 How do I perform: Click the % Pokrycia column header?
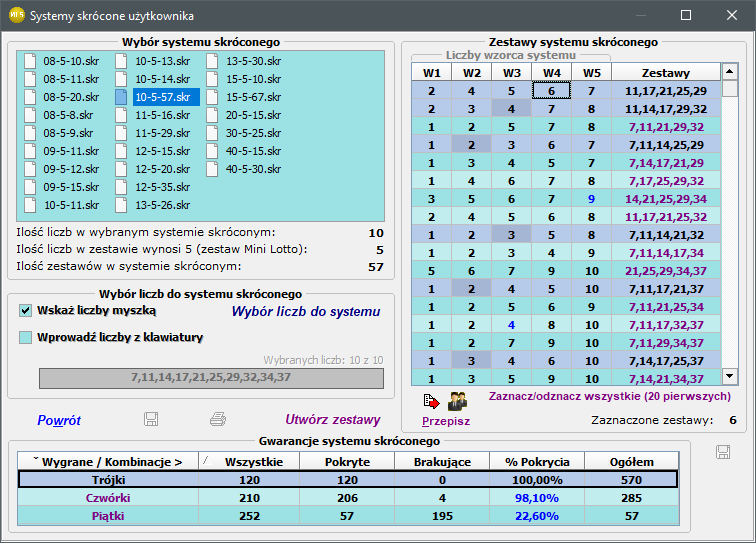pyautogui.click(x=537, y=462)
